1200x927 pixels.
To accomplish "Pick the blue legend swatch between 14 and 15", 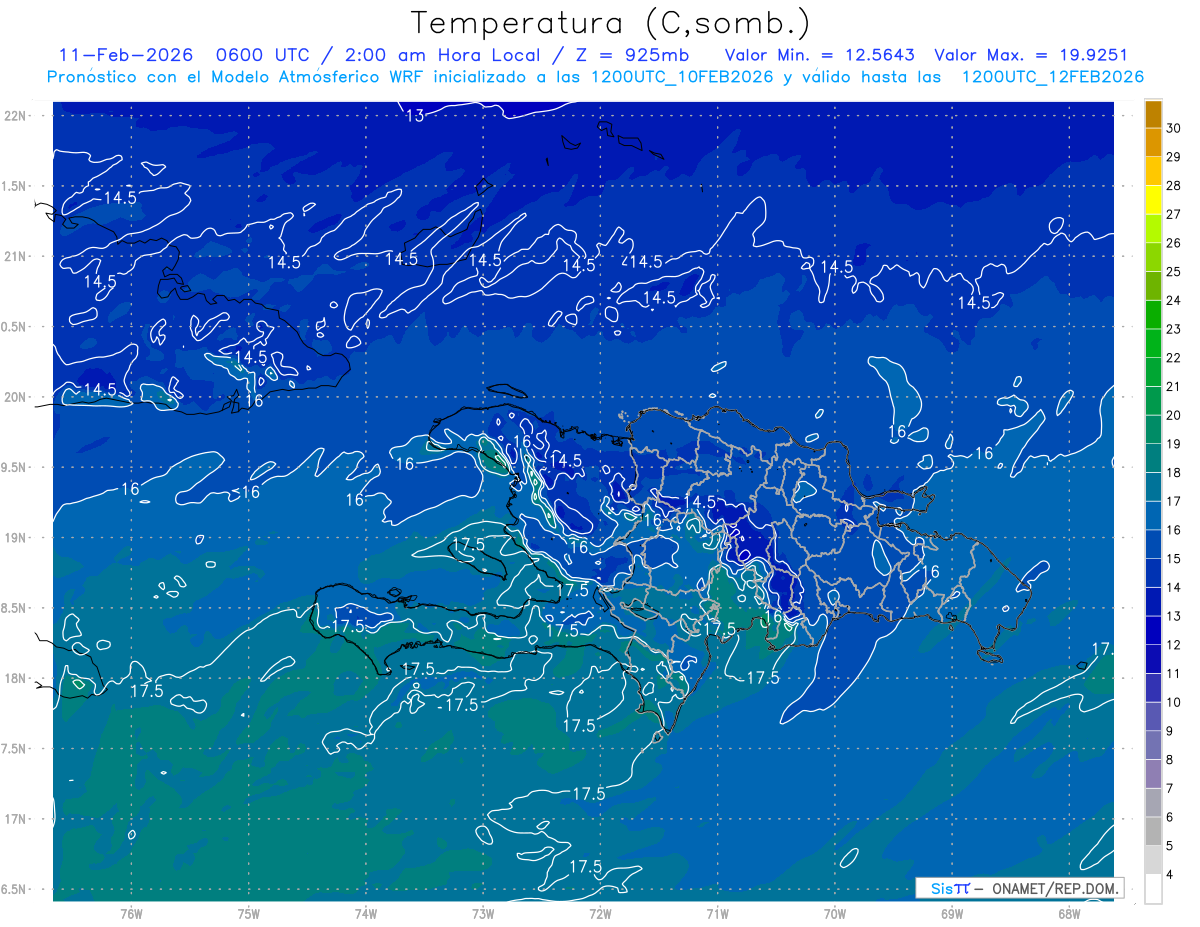I will 1153,573.
